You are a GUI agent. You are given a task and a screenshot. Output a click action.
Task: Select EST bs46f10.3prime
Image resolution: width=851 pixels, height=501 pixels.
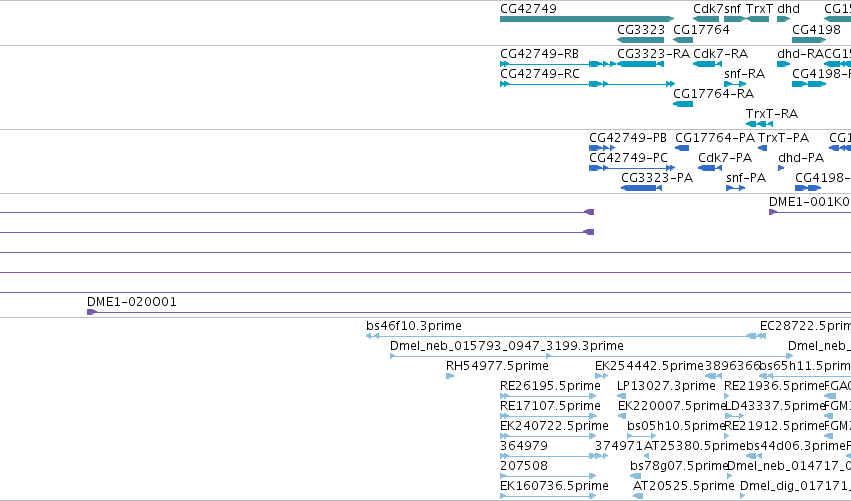click(566, 337)
